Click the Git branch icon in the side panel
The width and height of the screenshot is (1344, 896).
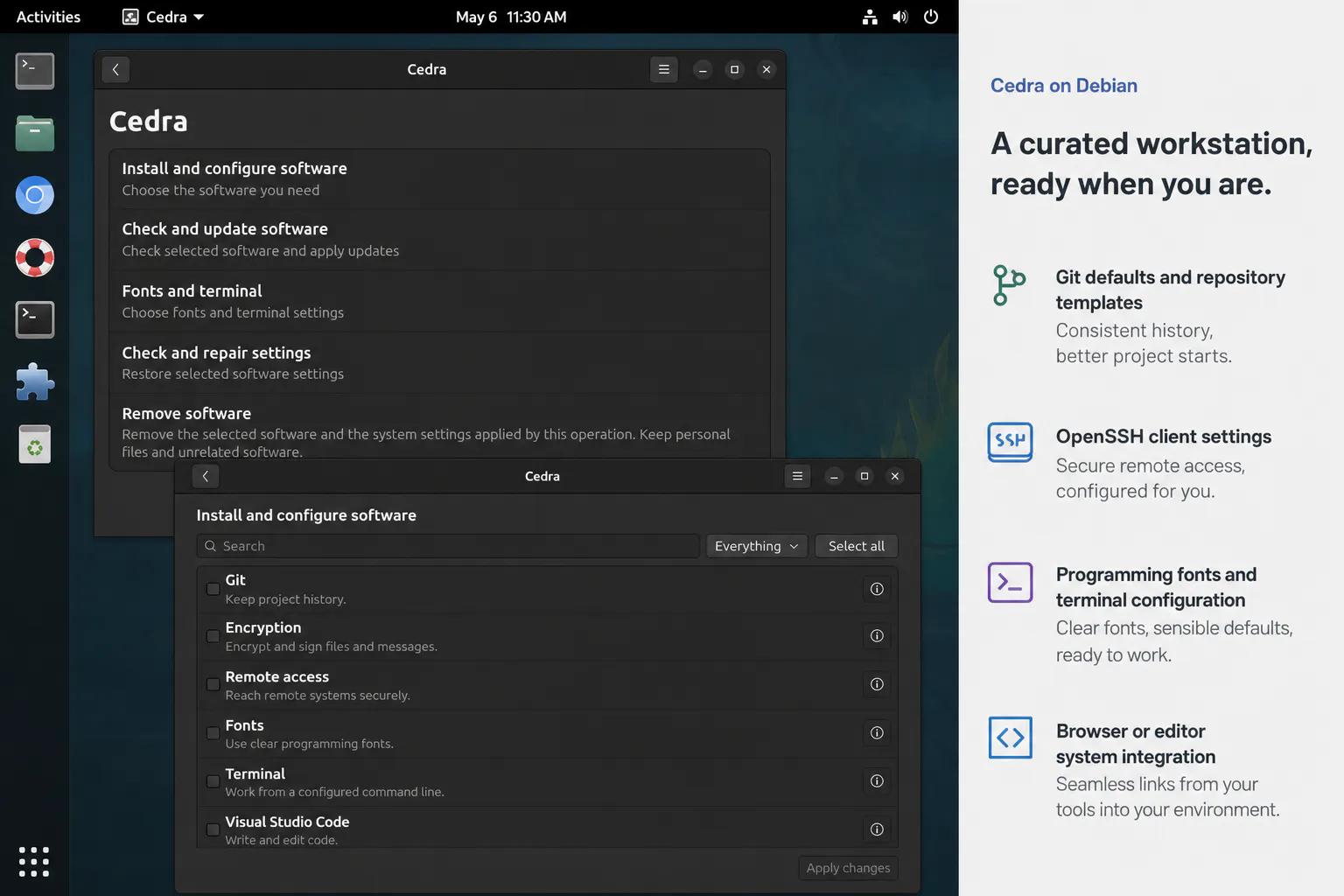1009,285
